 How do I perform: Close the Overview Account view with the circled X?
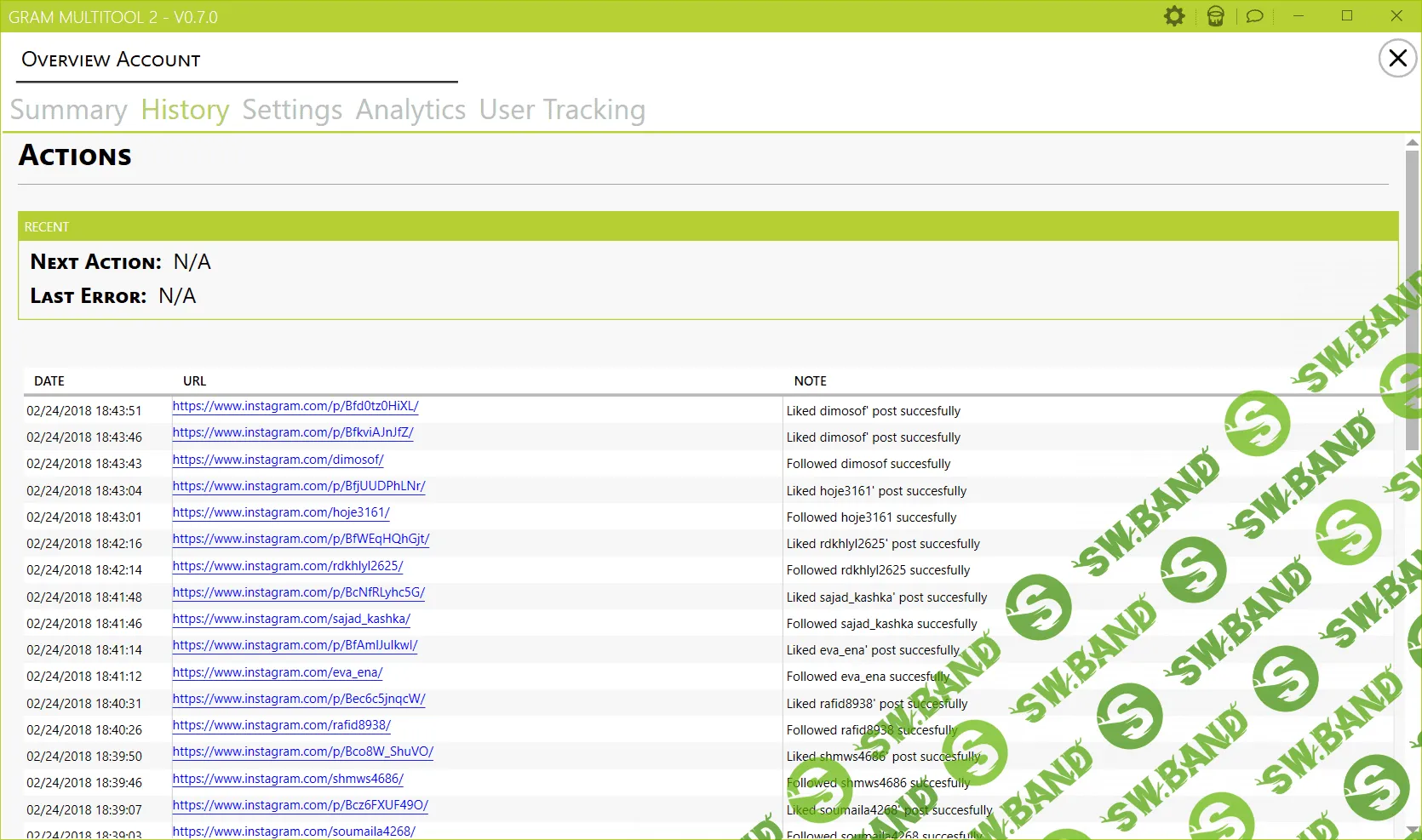tap(1397, 58)
